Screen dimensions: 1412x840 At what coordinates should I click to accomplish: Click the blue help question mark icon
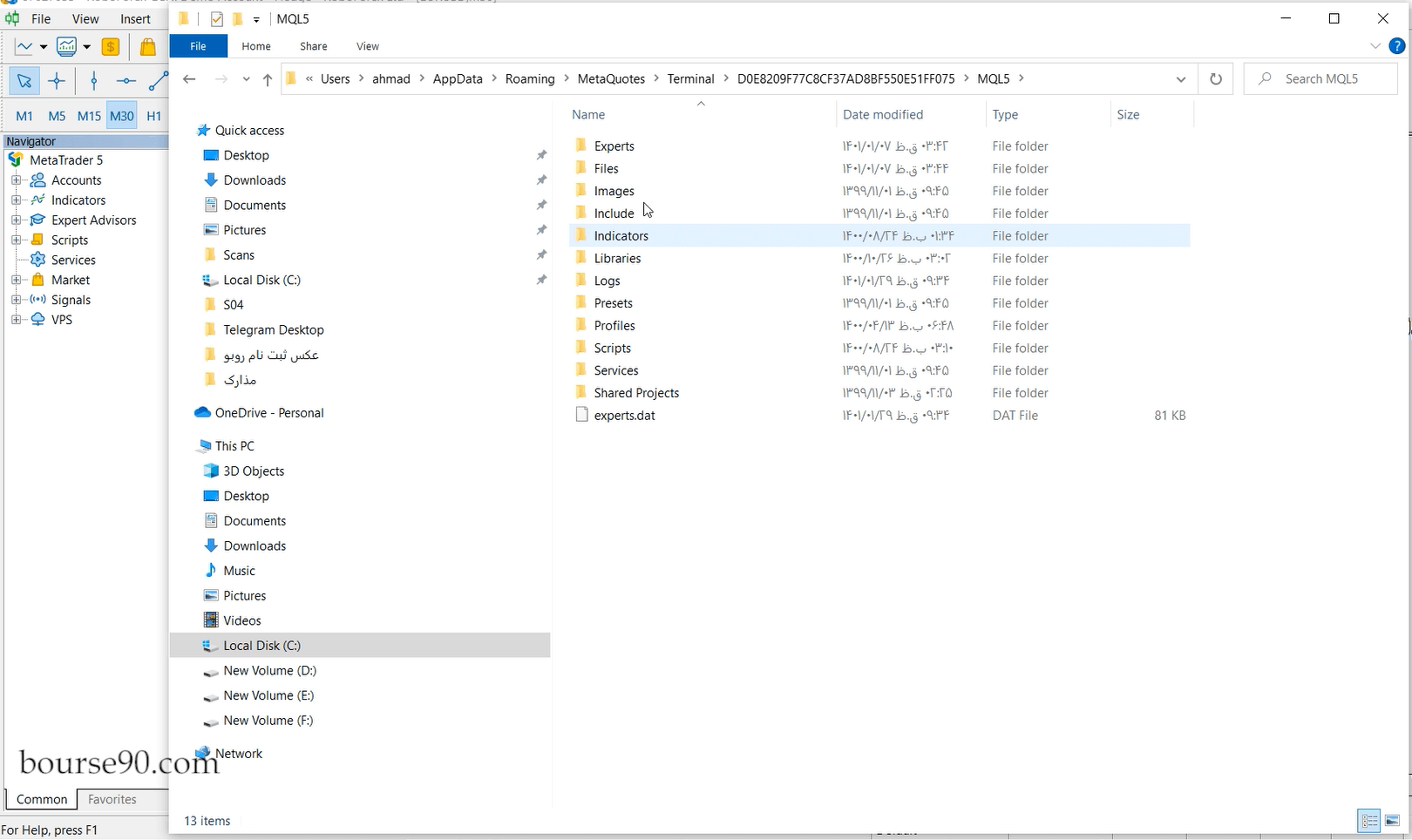pyautogui.click(x=1396, y=46)
